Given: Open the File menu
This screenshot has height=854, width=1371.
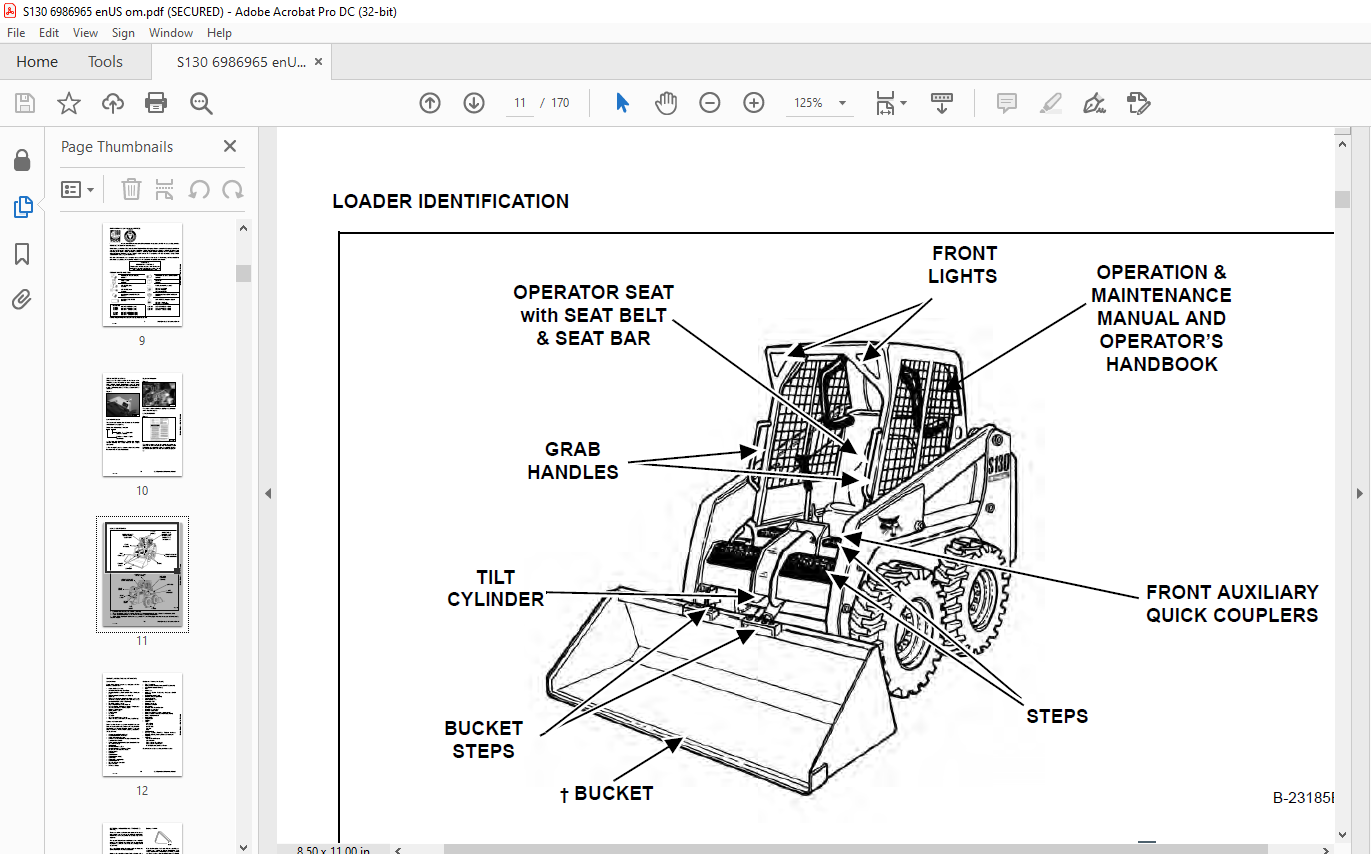Looking at the screenshot, I should (x=16, y=32).
